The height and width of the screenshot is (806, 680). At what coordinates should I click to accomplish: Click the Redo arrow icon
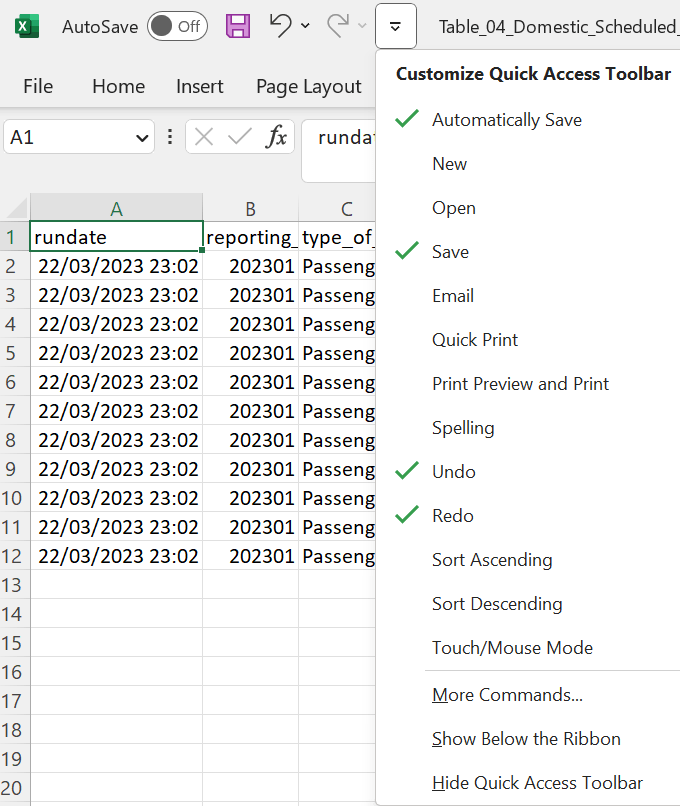(338, 26)
